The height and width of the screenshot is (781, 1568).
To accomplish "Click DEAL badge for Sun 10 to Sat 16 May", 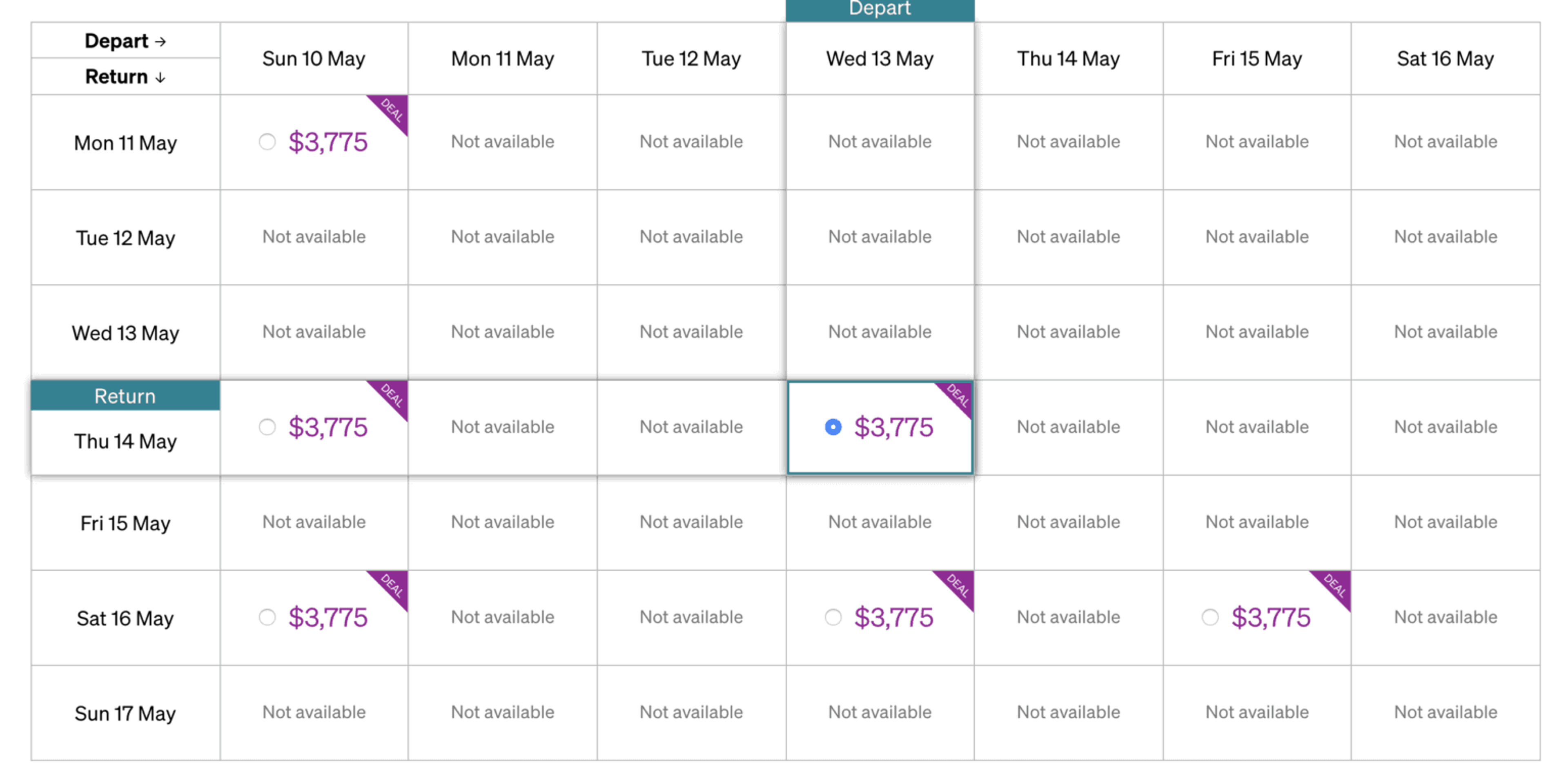I will (392, 585).
